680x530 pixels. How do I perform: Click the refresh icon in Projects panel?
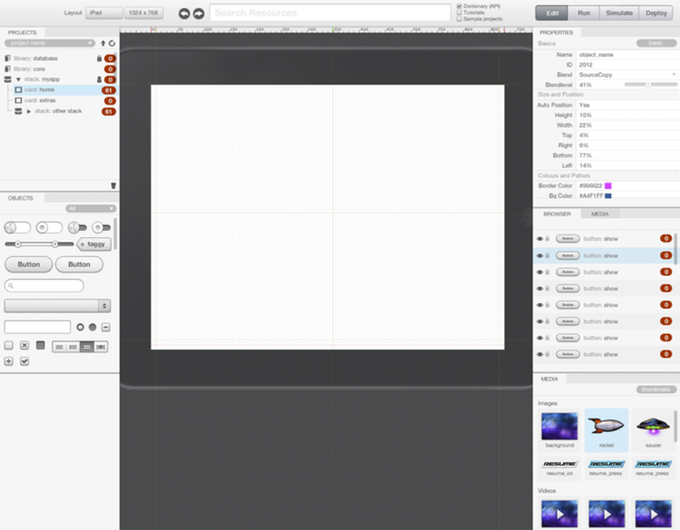click(x=111, y=44)
